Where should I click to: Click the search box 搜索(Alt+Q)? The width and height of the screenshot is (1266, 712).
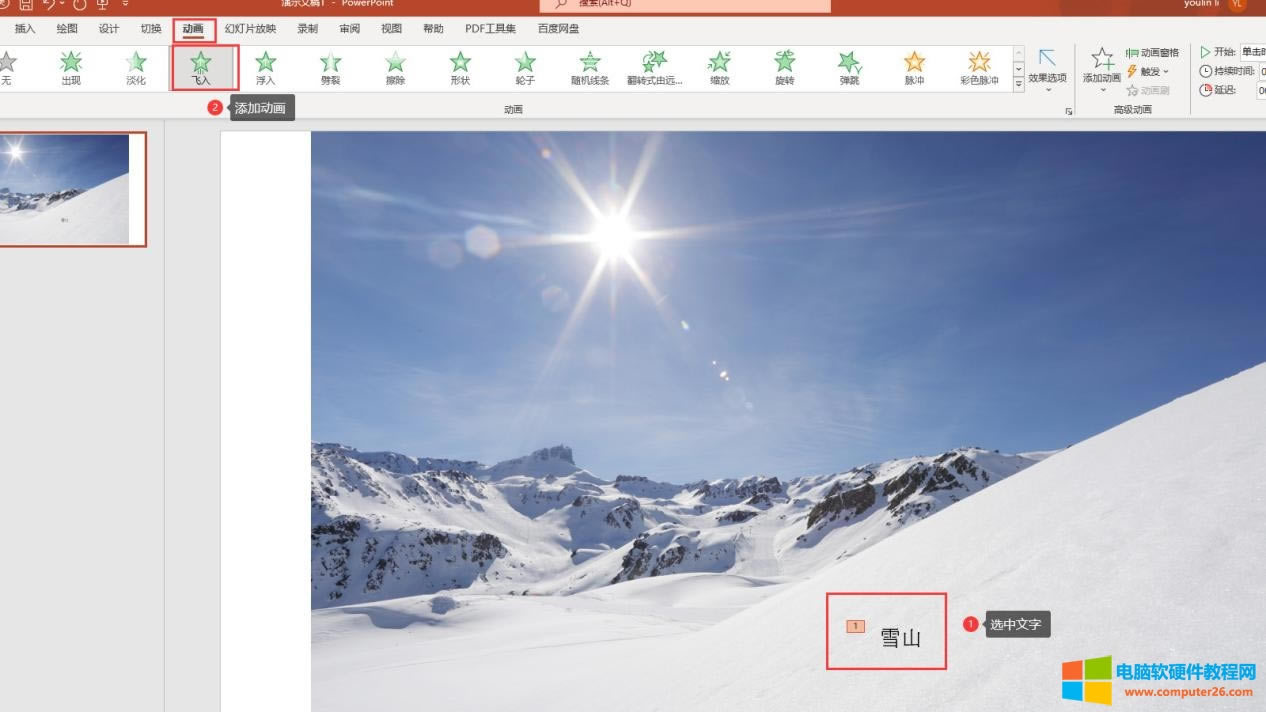pos(685,5)
